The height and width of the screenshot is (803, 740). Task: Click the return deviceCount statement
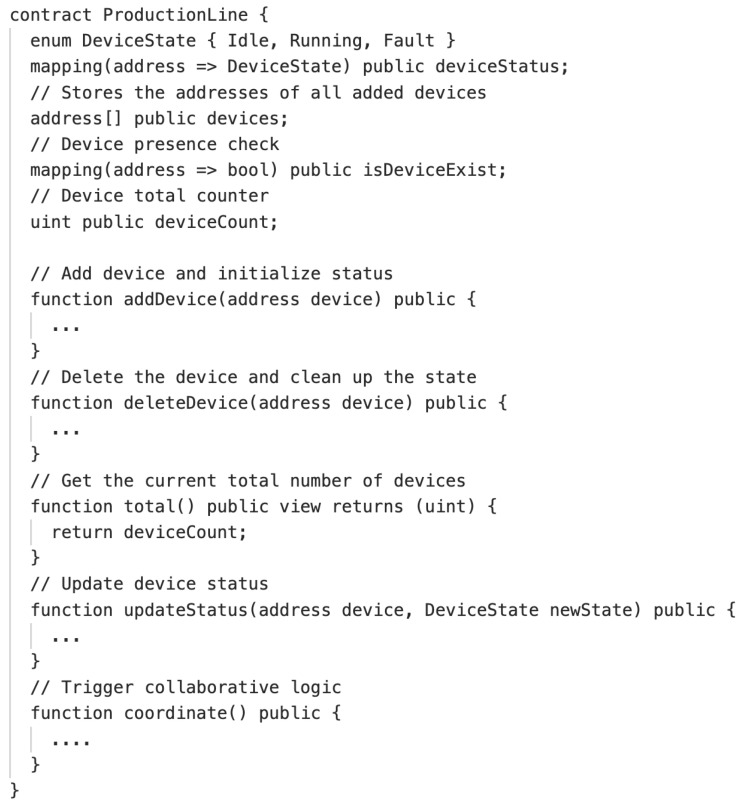pyautogui.click(x=149, y=533)
